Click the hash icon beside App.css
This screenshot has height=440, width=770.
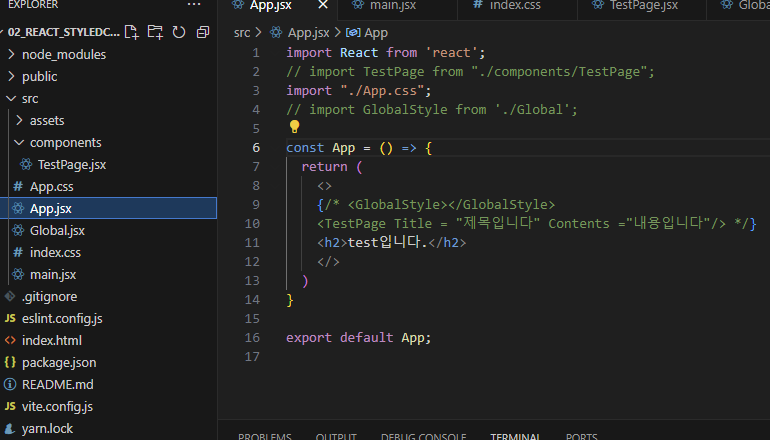coord(18,187)
